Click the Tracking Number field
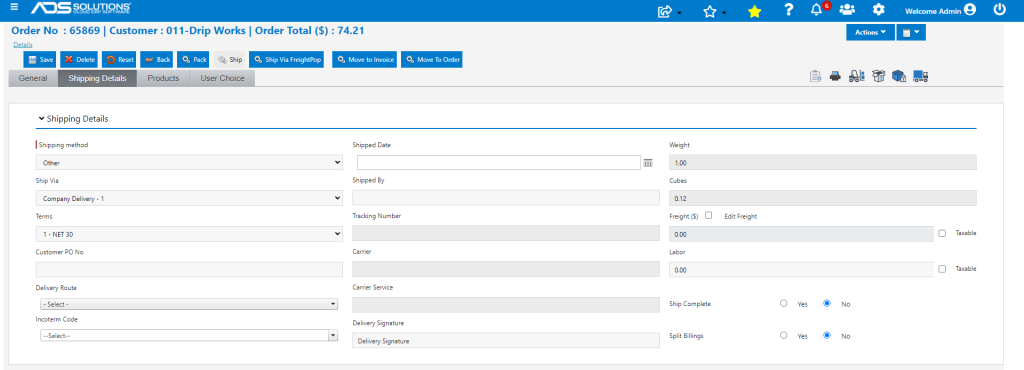1024x370 pixels. (506, 234)
